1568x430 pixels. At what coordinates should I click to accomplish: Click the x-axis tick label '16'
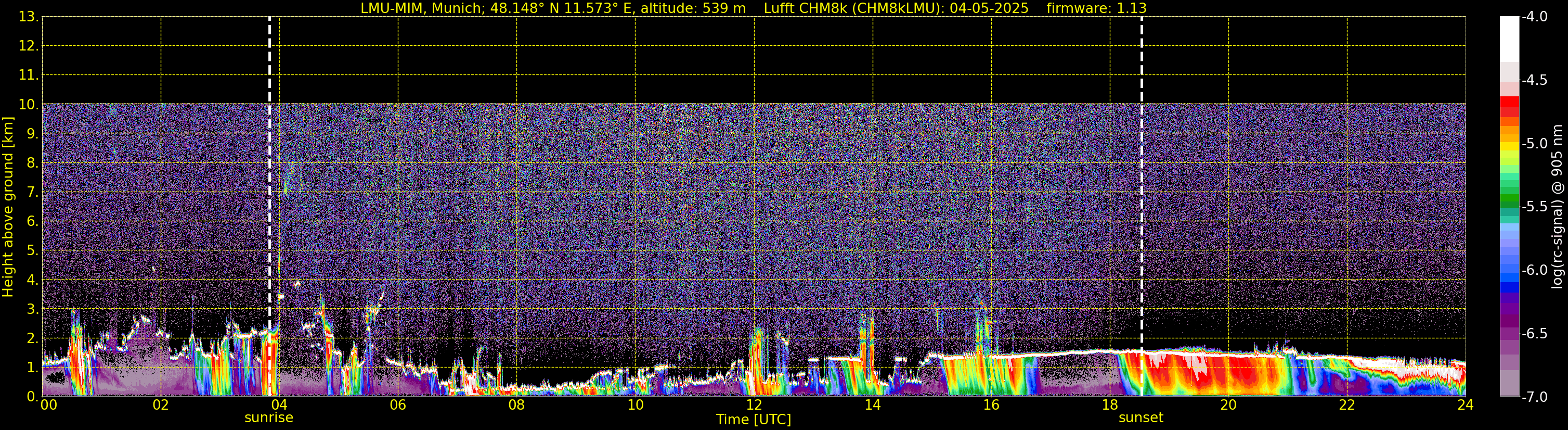pos(992,405)
